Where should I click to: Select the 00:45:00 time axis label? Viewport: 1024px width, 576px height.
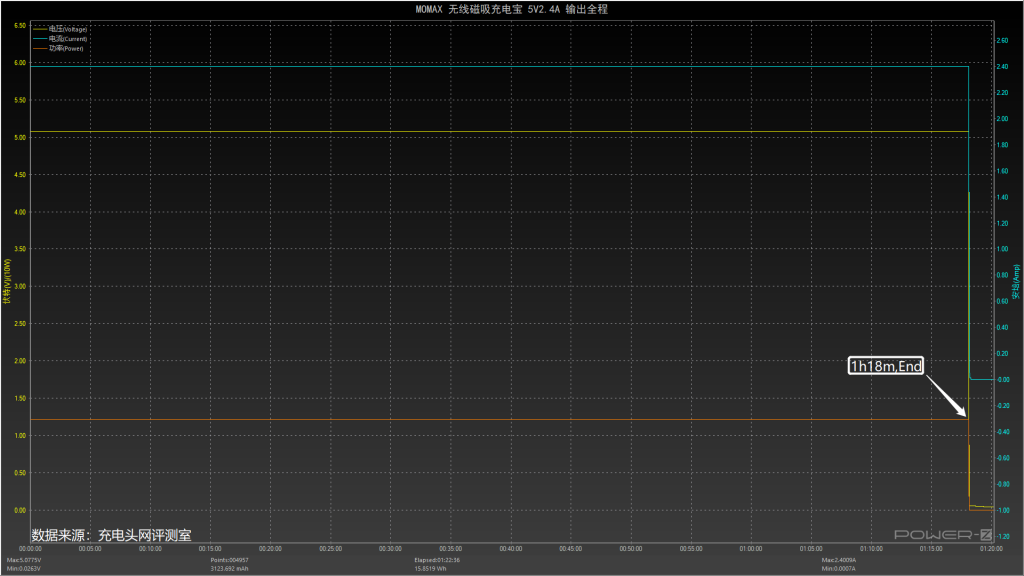pos(571,549)
